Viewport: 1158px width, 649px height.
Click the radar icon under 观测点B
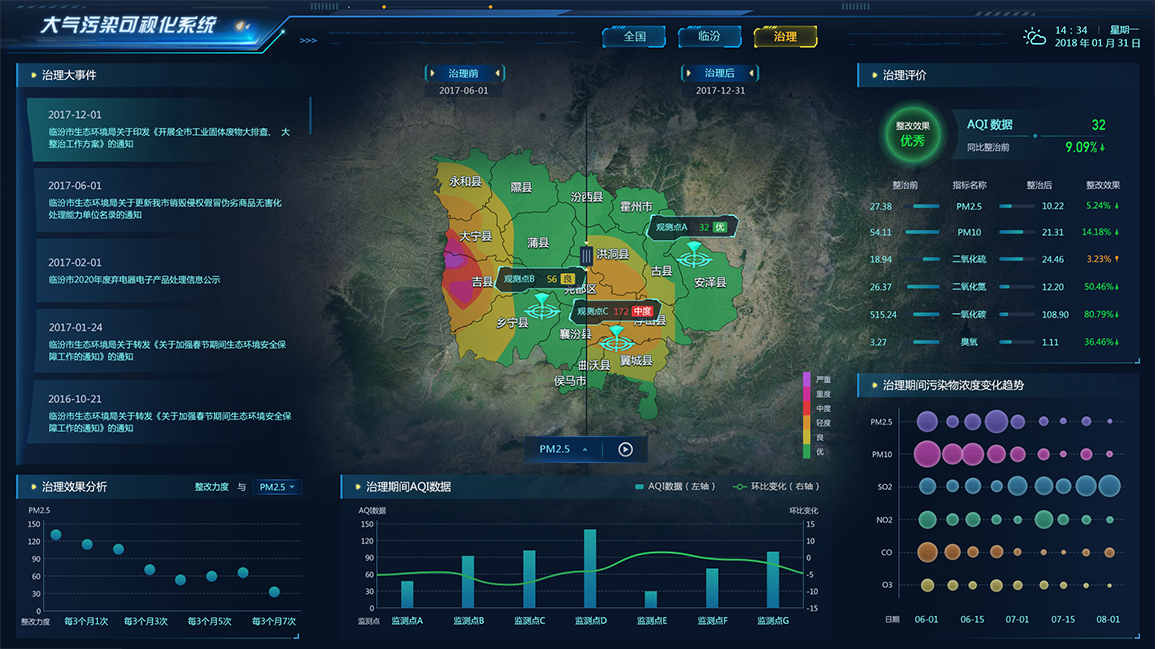coord(541,306)
